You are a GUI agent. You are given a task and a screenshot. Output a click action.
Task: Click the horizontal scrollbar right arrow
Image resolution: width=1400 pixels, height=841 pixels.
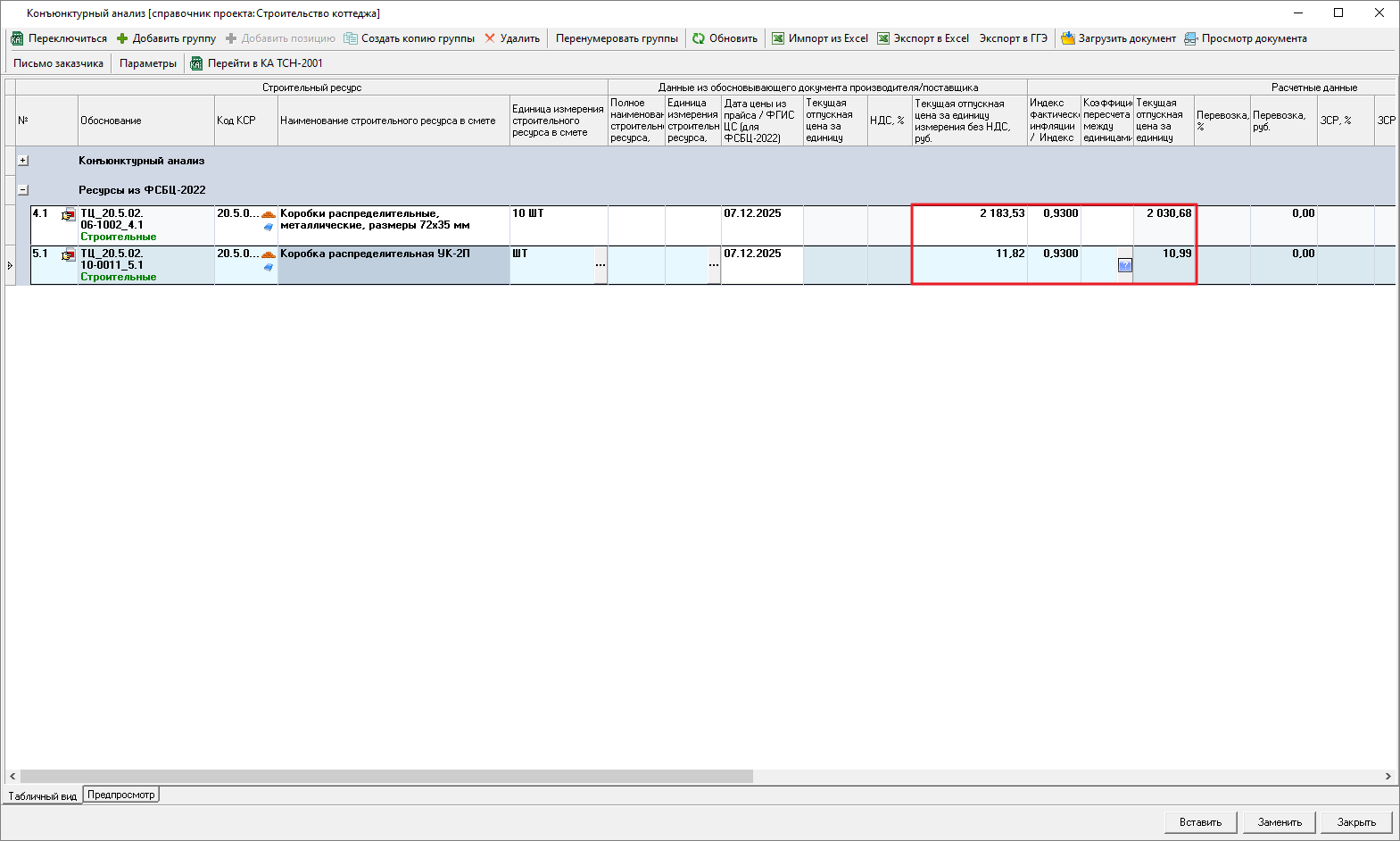[x=1388, y=777]
